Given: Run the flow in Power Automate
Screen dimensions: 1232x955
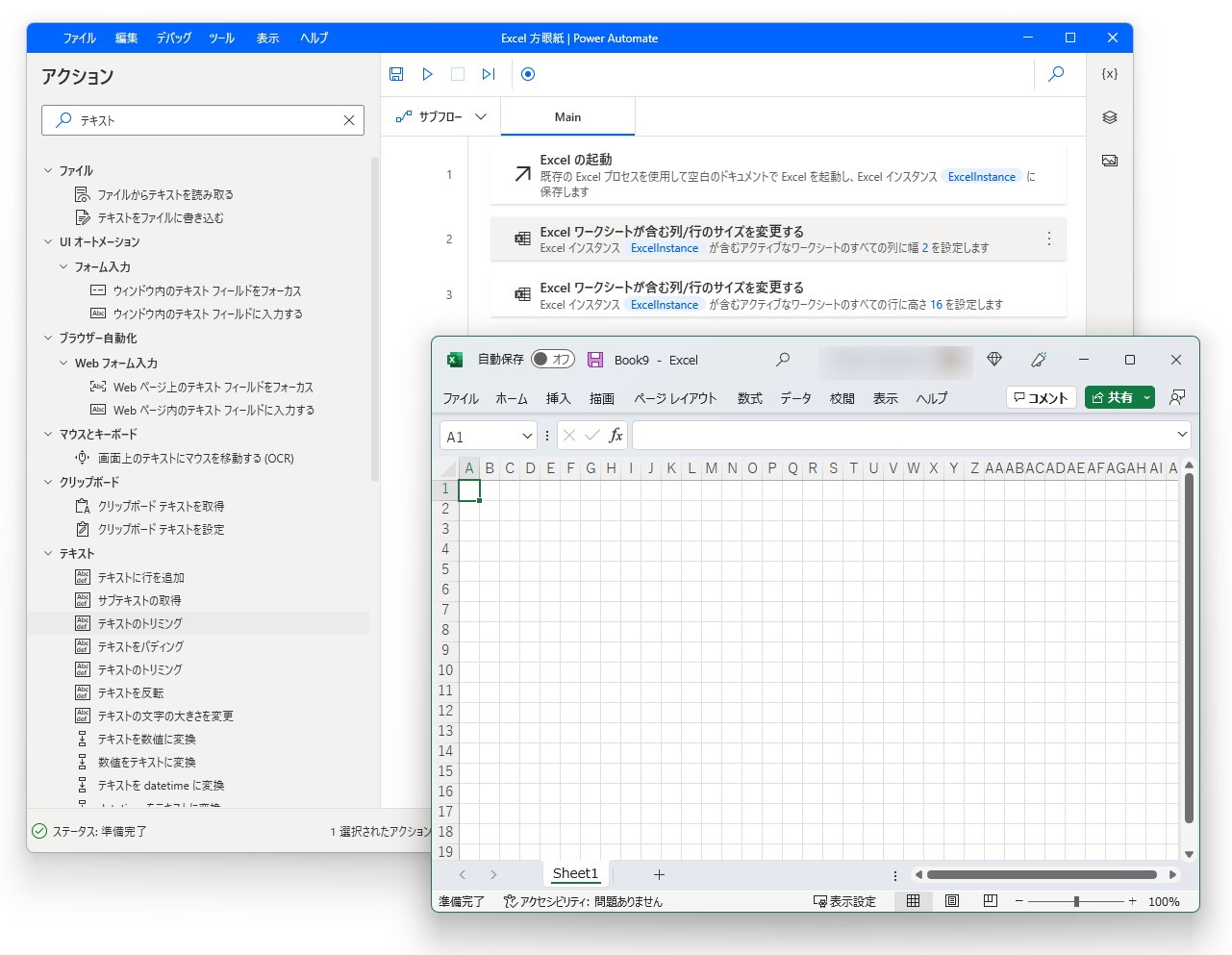Looking at the screenshot, I should [427, 74].
